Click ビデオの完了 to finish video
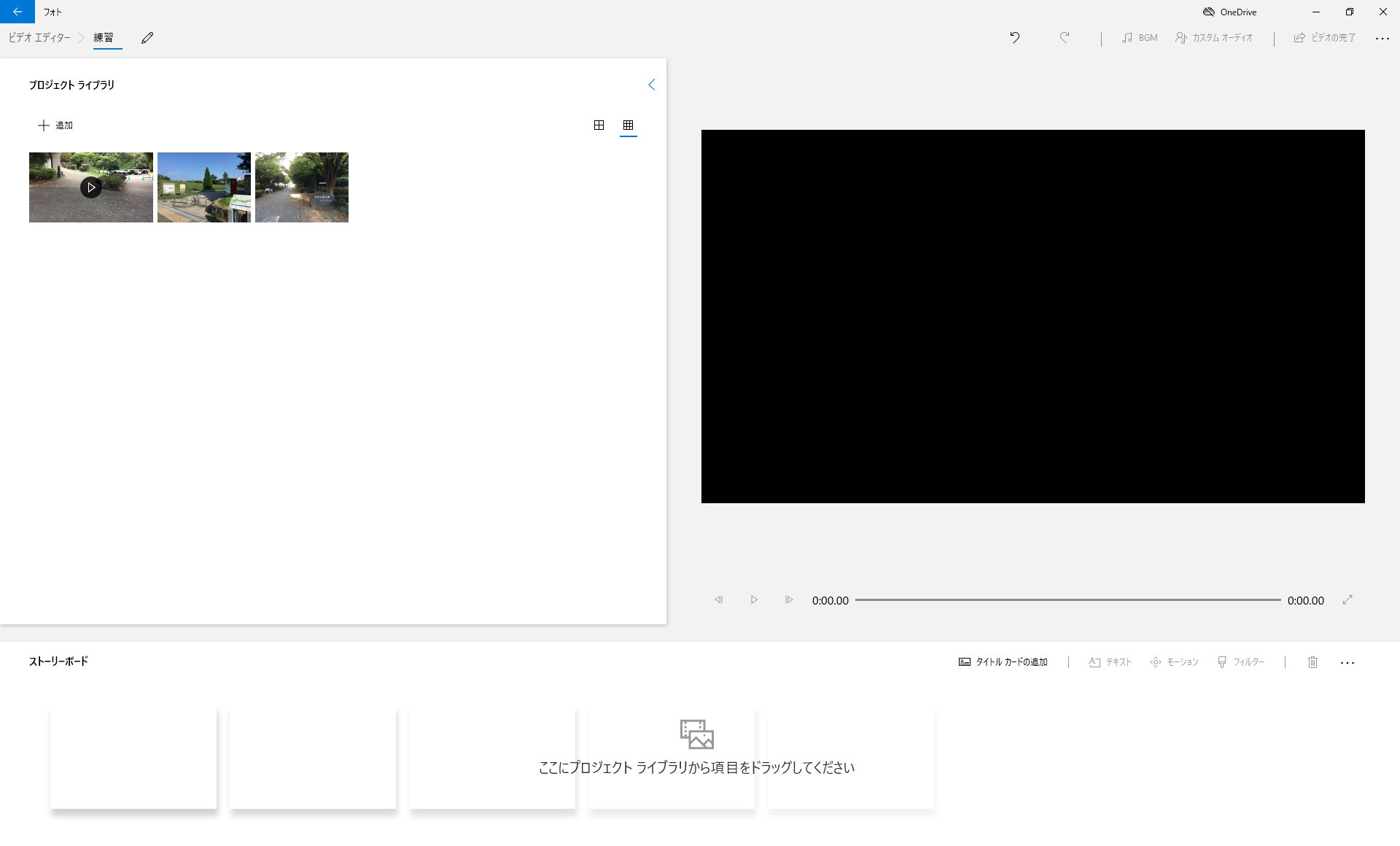Screen dimensions: 1400x846 1325,38
